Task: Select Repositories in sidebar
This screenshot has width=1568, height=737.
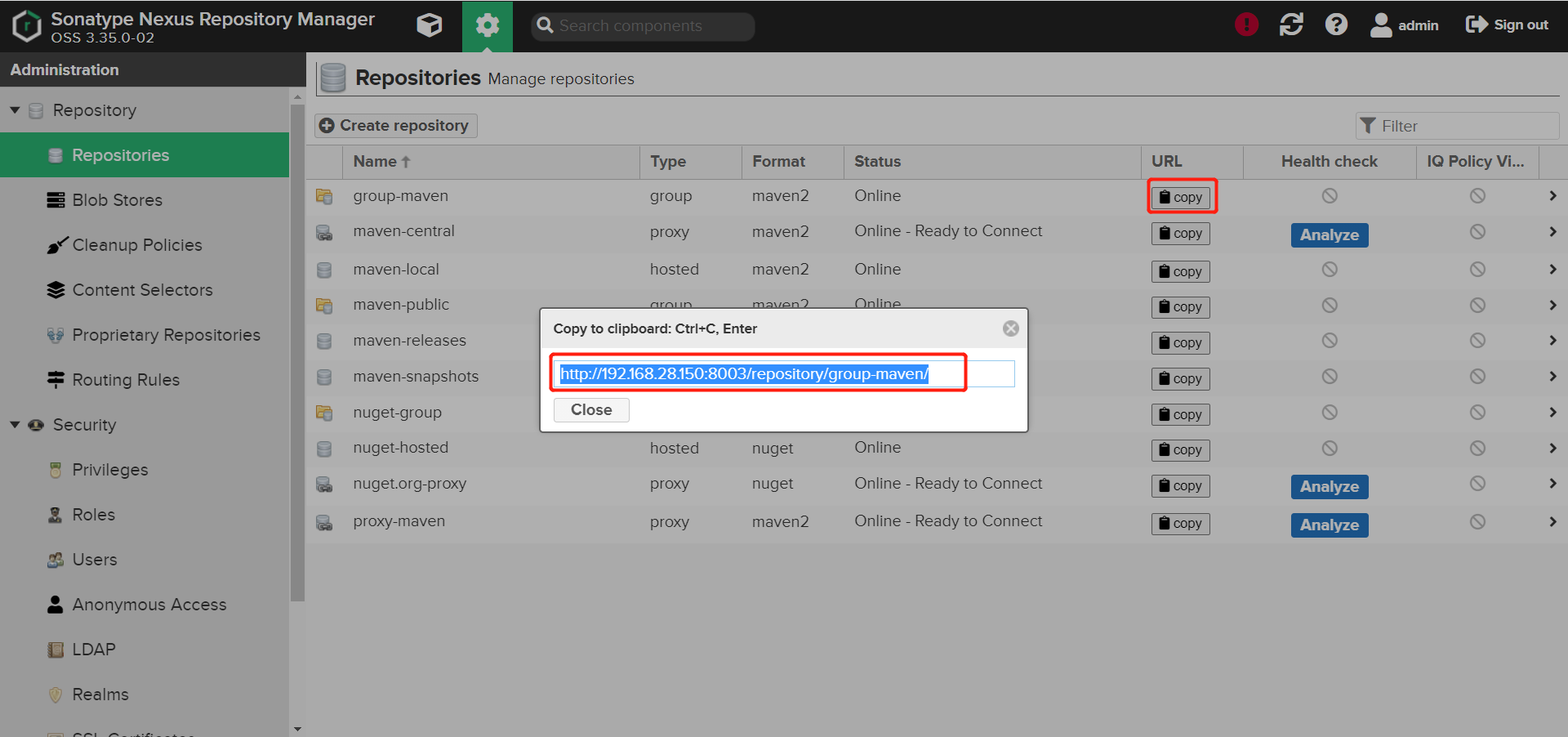Action: pyautogui.click(x=145, y=155)
